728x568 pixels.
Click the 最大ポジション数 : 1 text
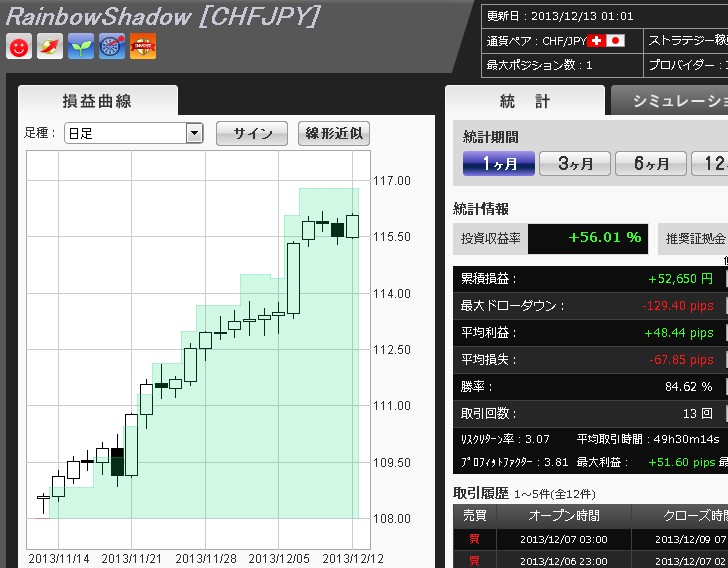[540, 65]
